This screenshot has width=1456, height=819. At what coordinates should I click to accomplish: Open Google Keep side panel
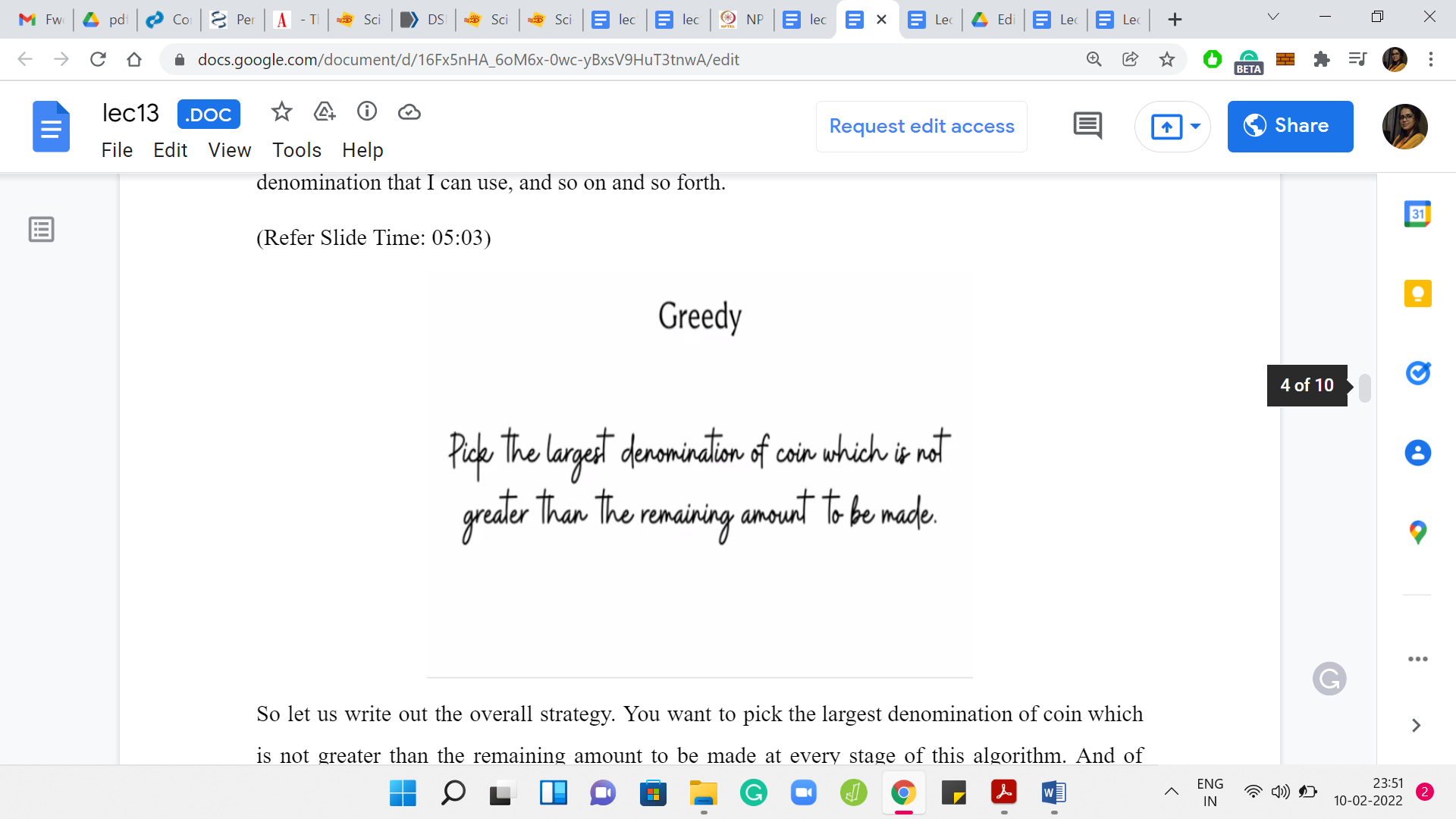pos(1417,293)
